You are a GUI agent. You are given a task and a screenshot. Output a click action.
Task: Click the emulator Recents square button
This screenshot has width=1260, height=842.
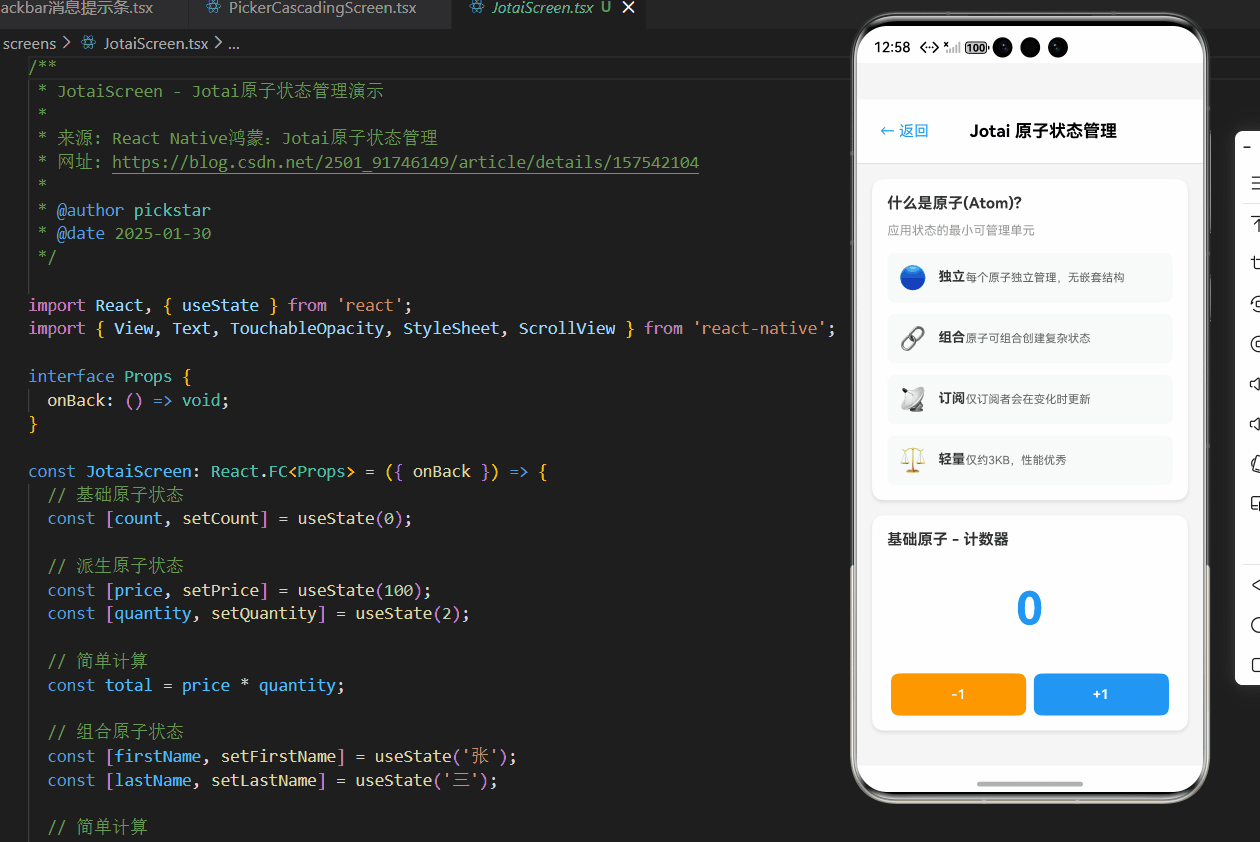(x=1254, y=665)
